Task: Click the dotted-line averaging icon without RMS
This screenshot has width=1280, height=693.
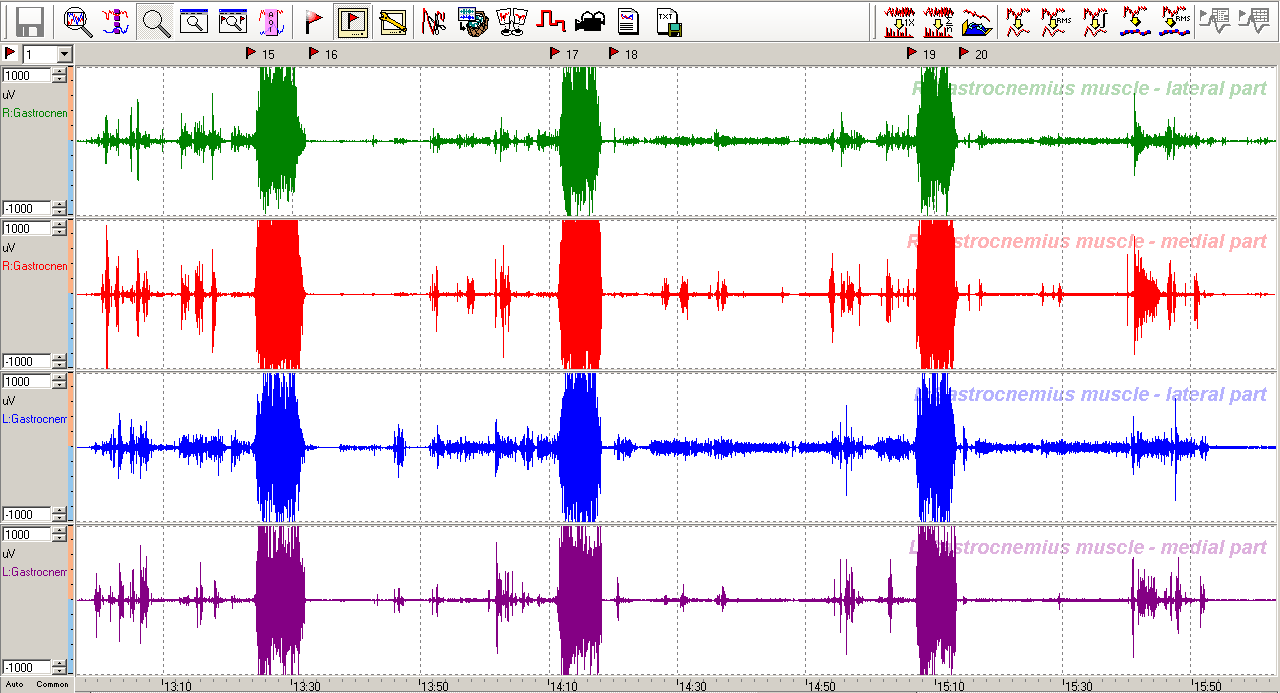Action: tap(1134, 21)
